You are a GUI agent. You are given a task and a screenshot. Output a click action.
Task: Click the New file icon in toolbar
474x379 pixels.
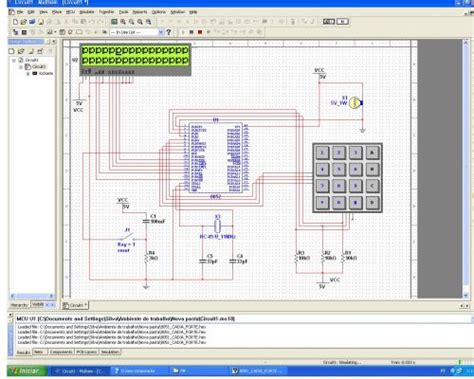click(15, 22)
